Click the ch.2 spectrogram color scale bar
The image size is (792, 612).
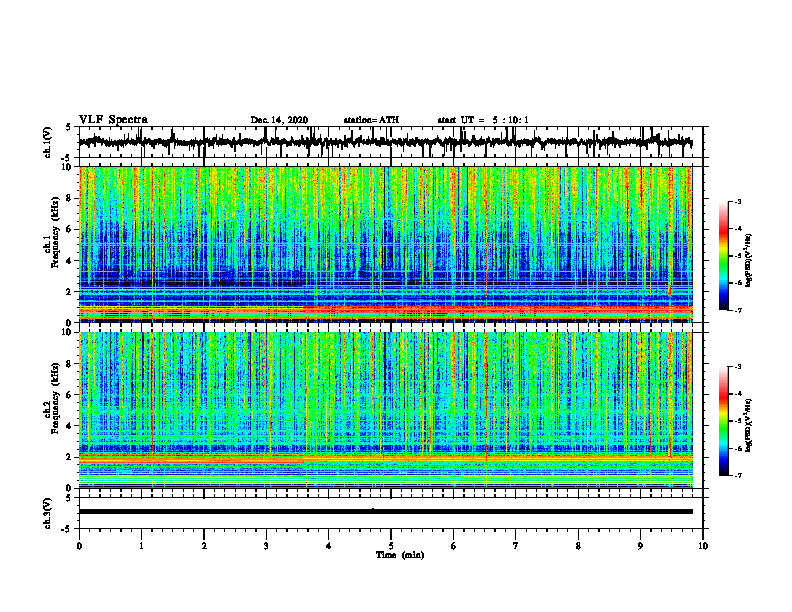click(724, 421)
